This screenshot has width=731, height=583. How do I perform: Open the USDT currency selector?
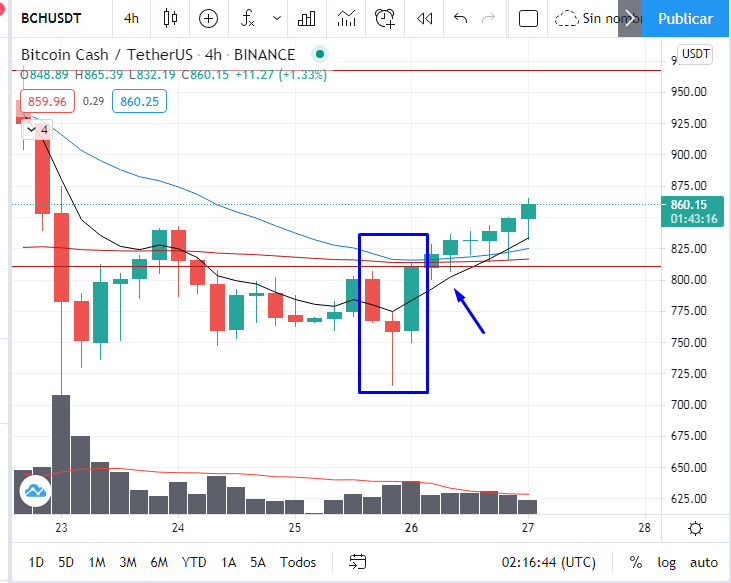pos(695,54)
